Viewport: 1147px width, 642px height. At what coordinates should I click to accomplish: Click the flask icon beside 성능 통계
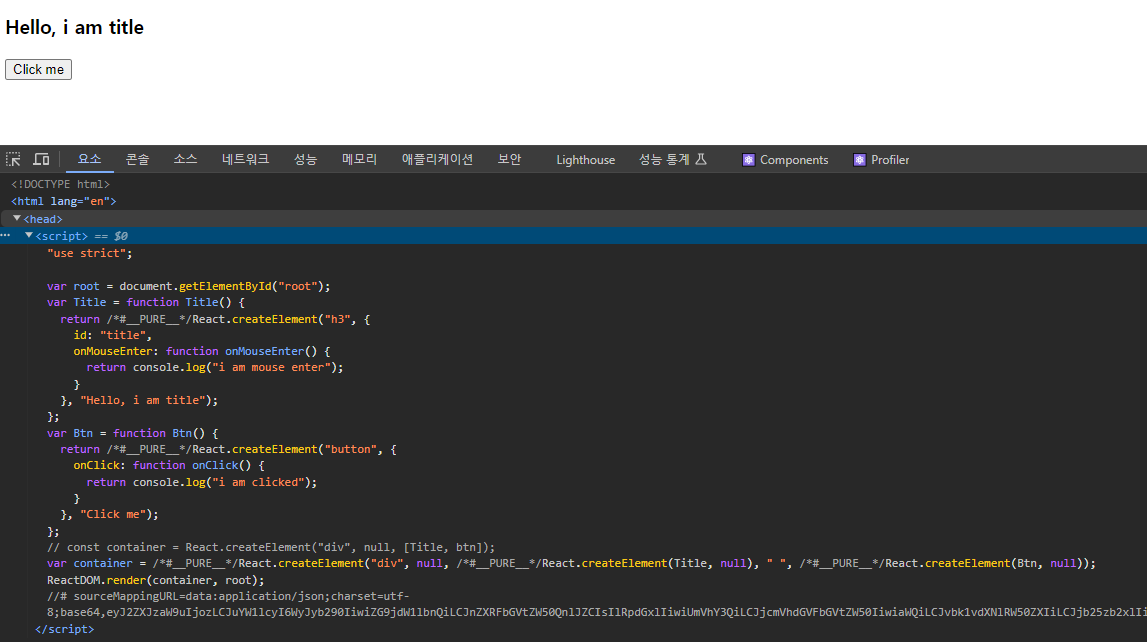(x=701, y=159)
